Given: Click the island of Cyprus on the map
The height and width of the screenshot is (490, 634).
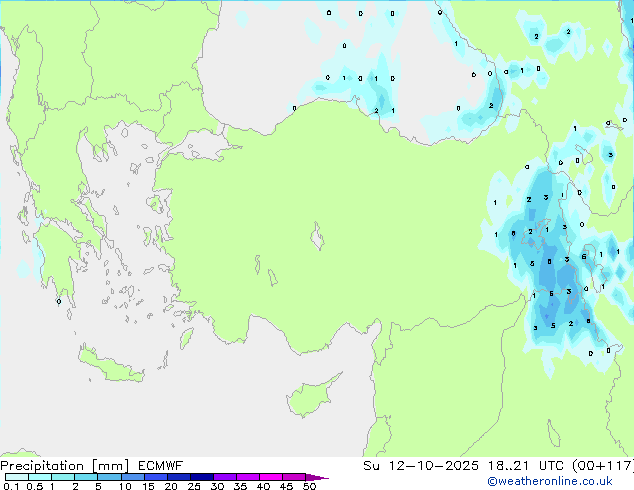Looking at the screenshot, I should [x=309, y=396].
